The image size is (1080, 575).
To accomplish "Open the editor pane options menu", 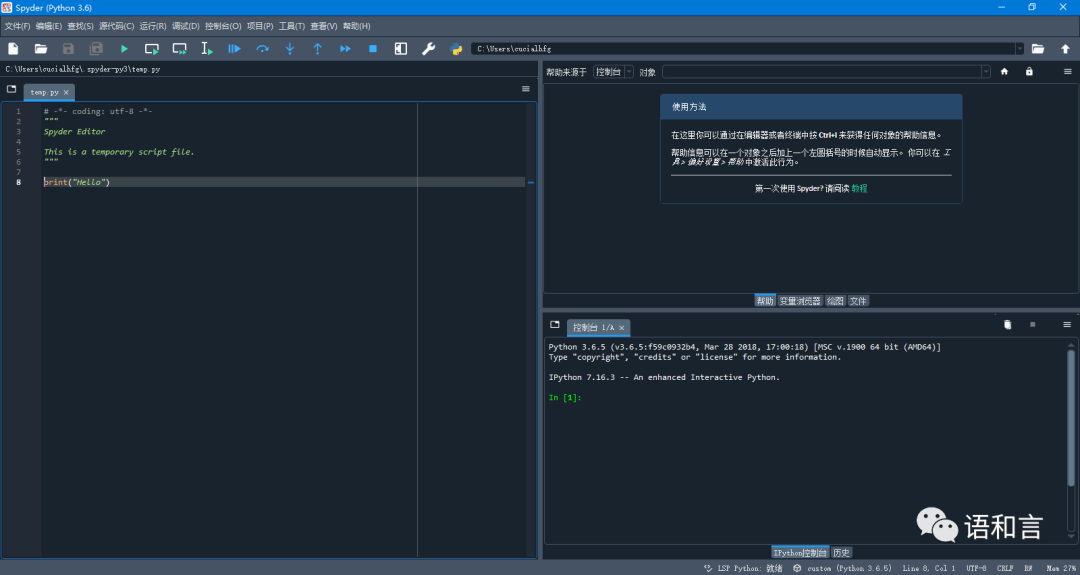I will tap(526, 89).
